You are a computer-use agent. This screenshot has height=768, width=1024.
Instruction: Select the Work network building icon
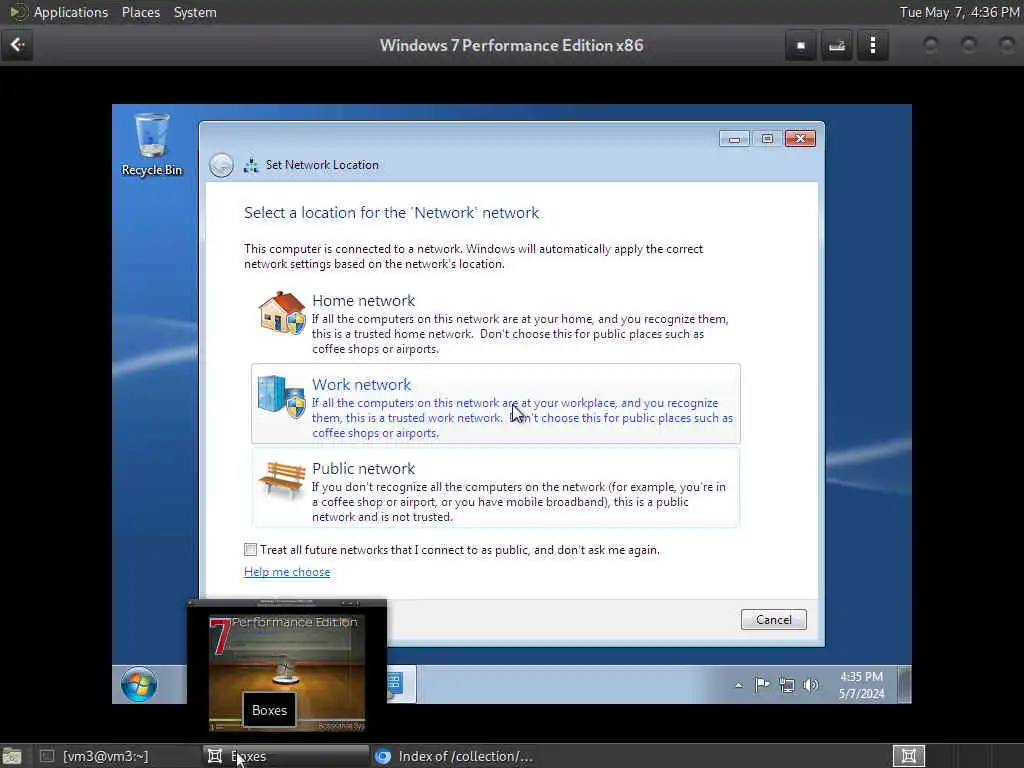click(281, 396)
